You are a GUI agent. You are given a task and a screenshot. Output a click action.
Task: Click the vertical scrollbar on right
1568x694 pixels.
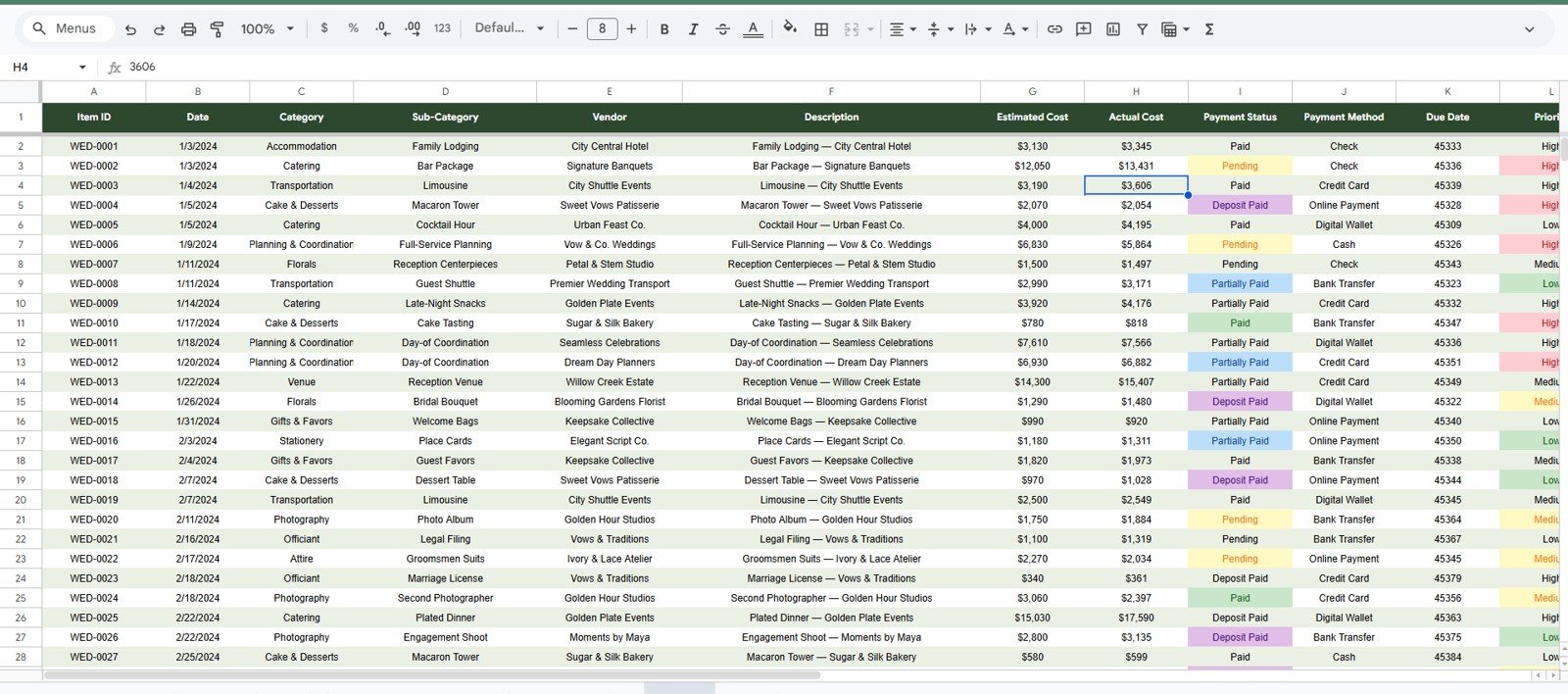click(x=1563, y=149)
